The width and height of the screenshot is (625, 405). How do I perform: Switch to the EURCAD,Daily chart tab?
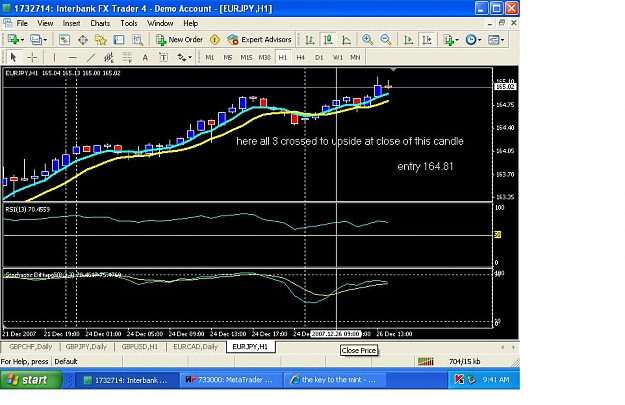pyautogui.click(x=196, y=347)
